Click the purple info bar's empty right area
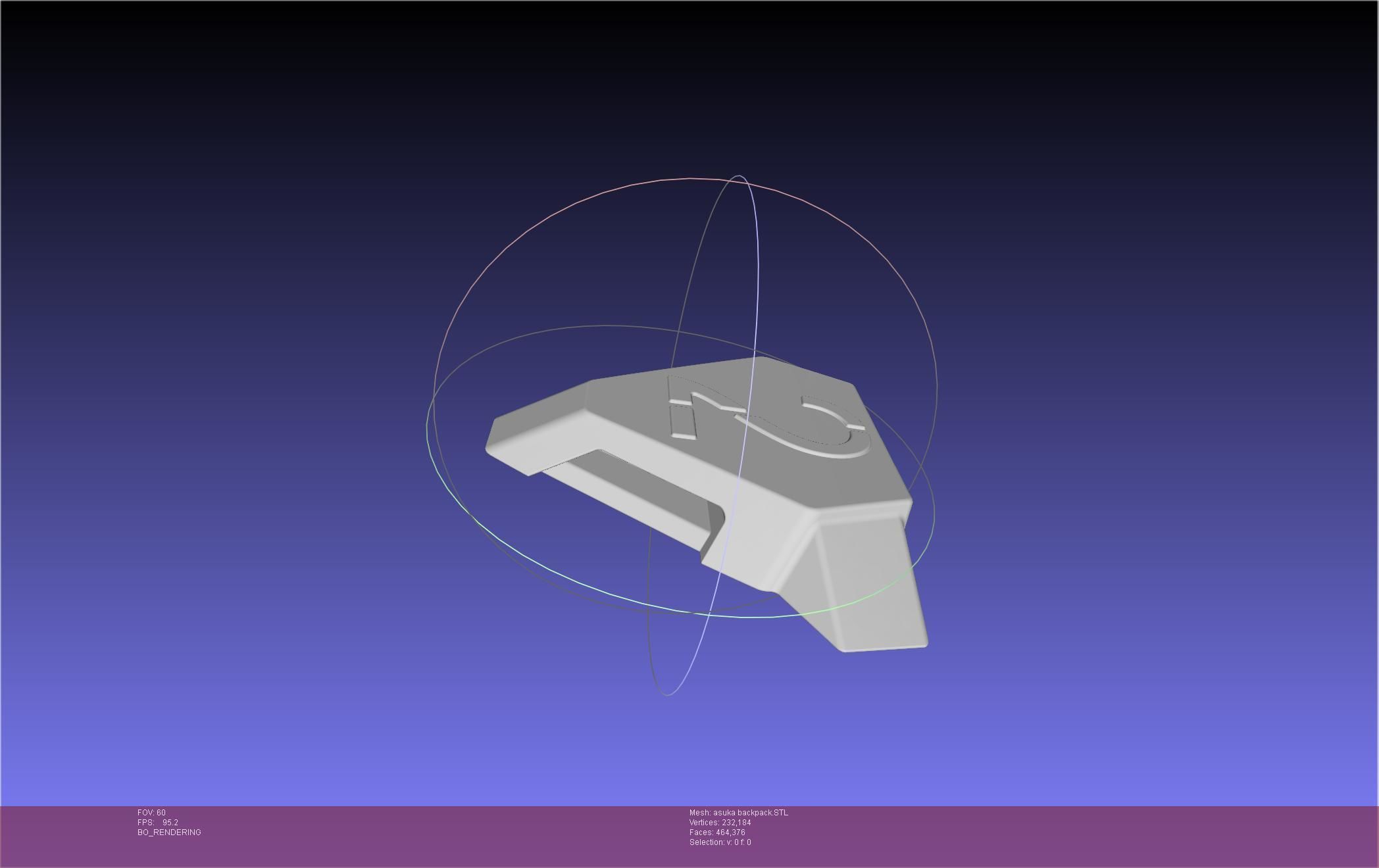Image resolution: width=1379 pixels, height=868 pixels. pos(1118,835)
